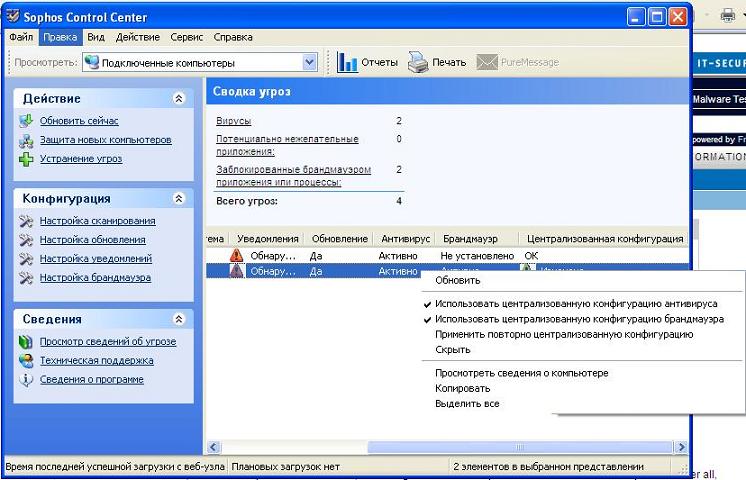Sort by the Уведомления column header

[268, 239]
